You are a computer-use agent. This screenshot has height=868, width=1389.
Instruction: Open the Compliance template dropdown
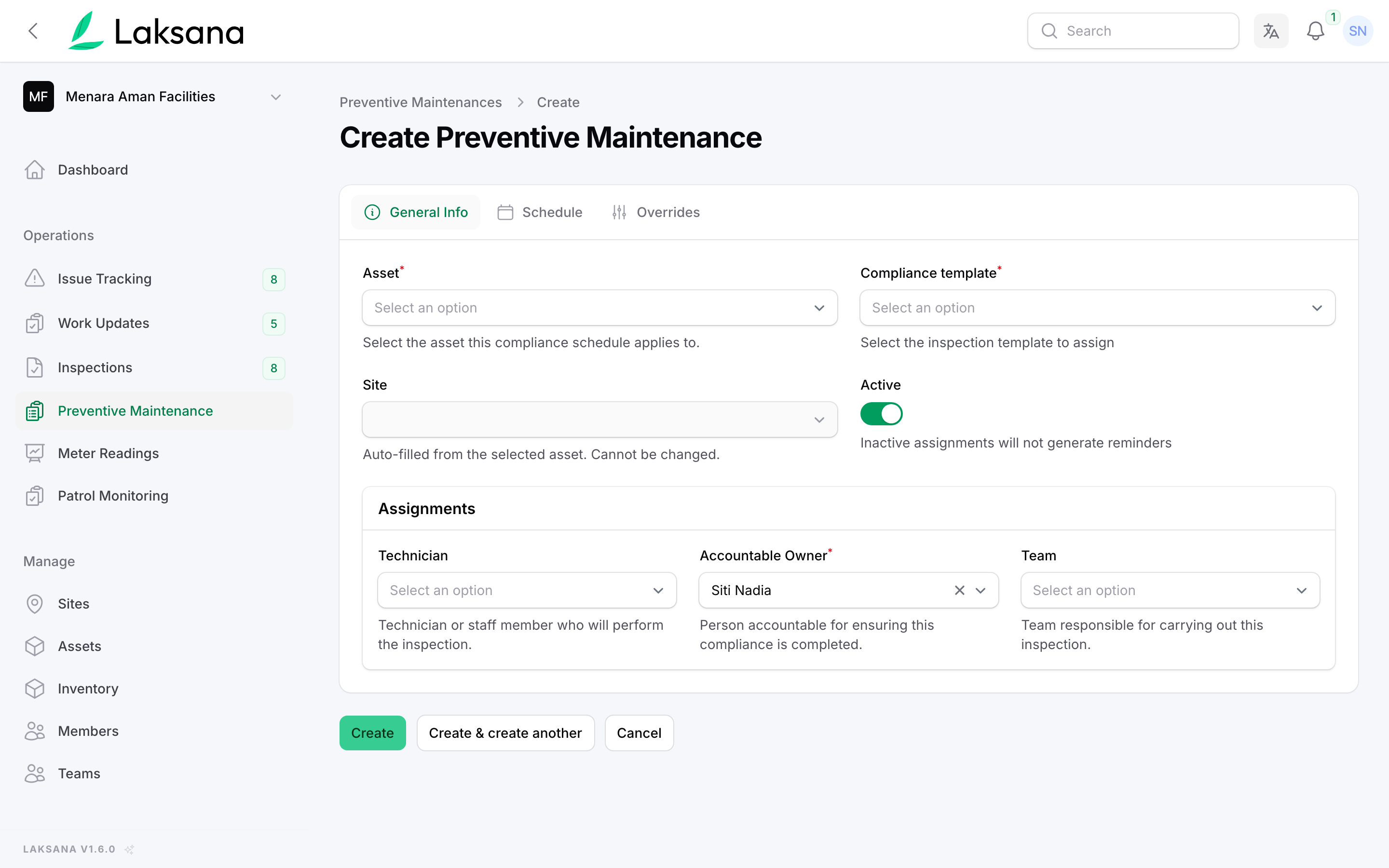pos(1097,308)
